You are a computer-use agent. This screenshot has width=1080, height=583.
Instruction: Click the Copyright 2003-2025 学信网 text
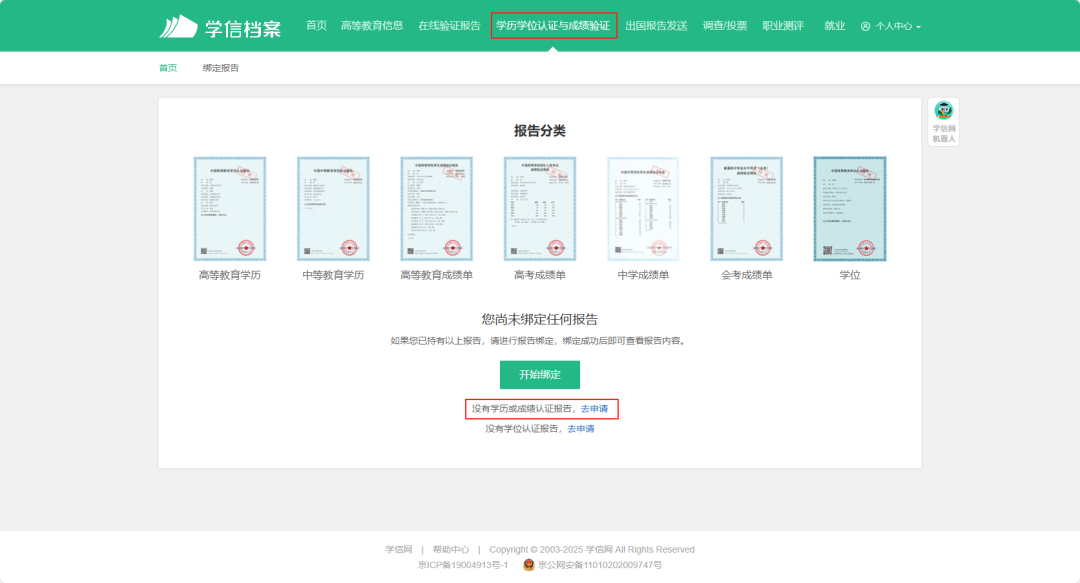click(x=592, y=549)
